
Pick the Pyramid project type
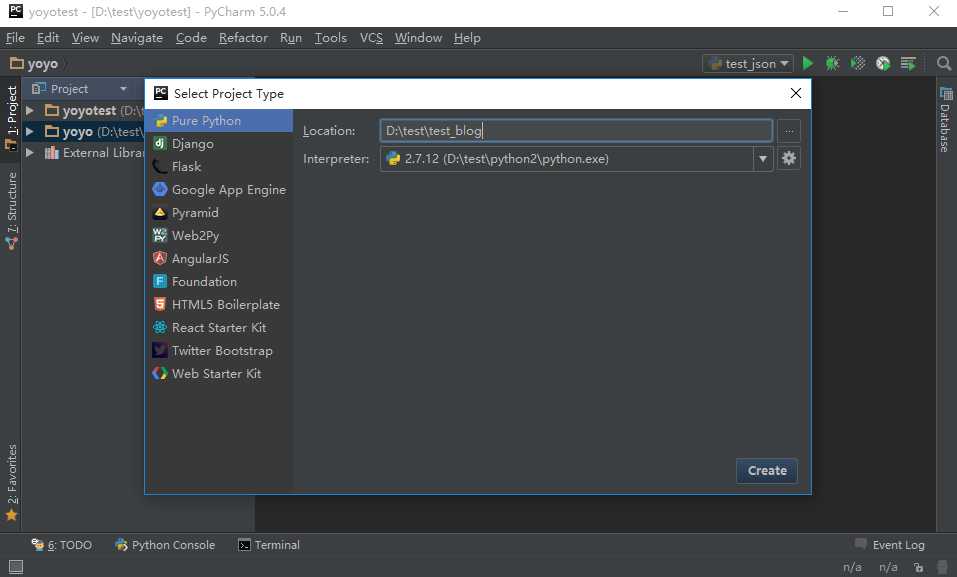tap(219, 212)
